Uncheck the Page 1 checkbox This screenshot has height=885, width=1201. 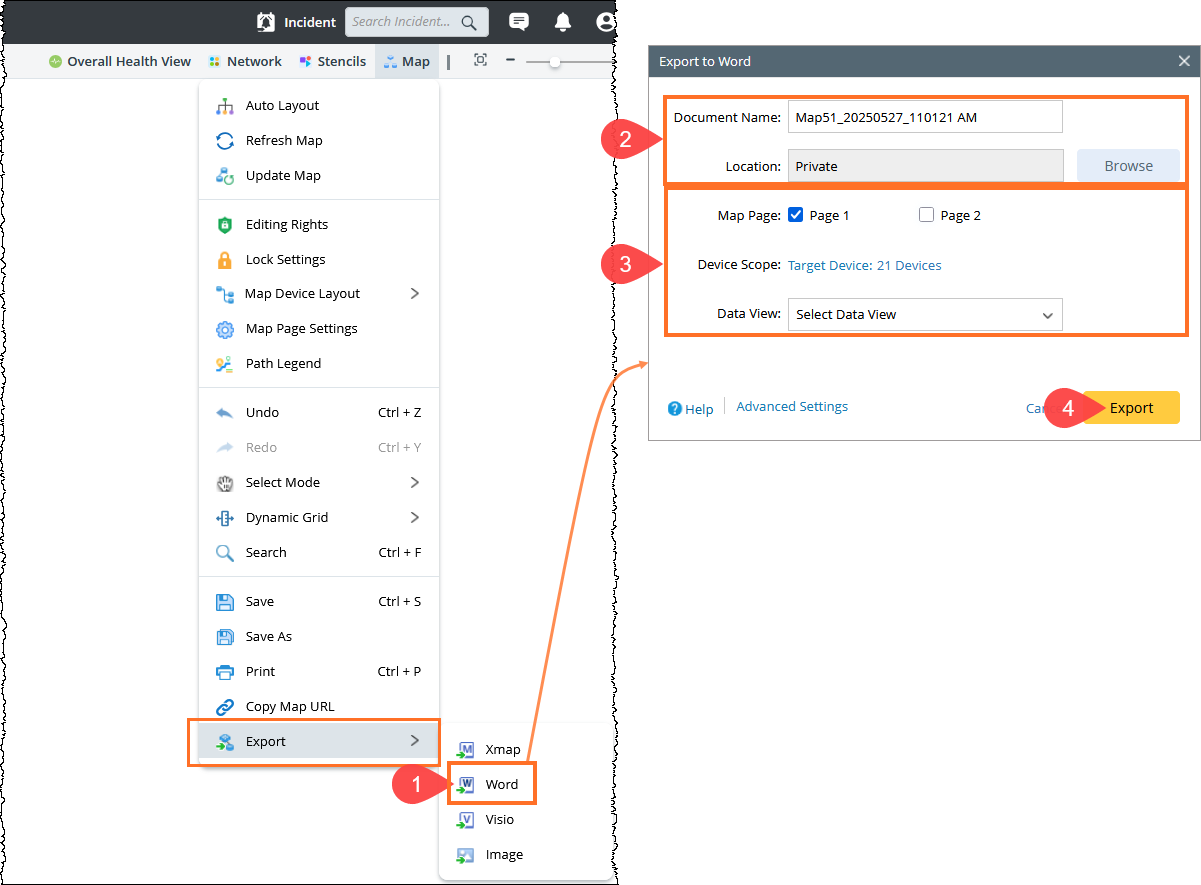[x=796, y=215]
